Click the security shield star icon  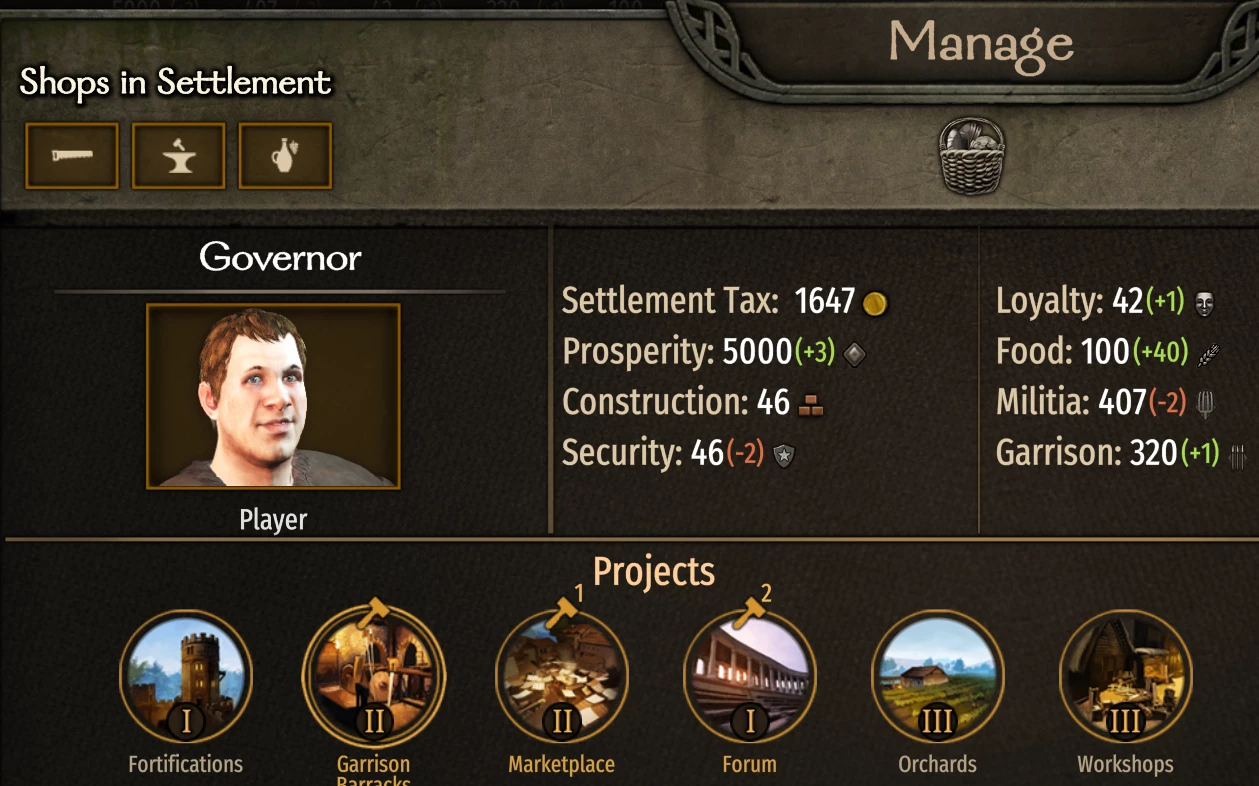(x=784, y=455)
